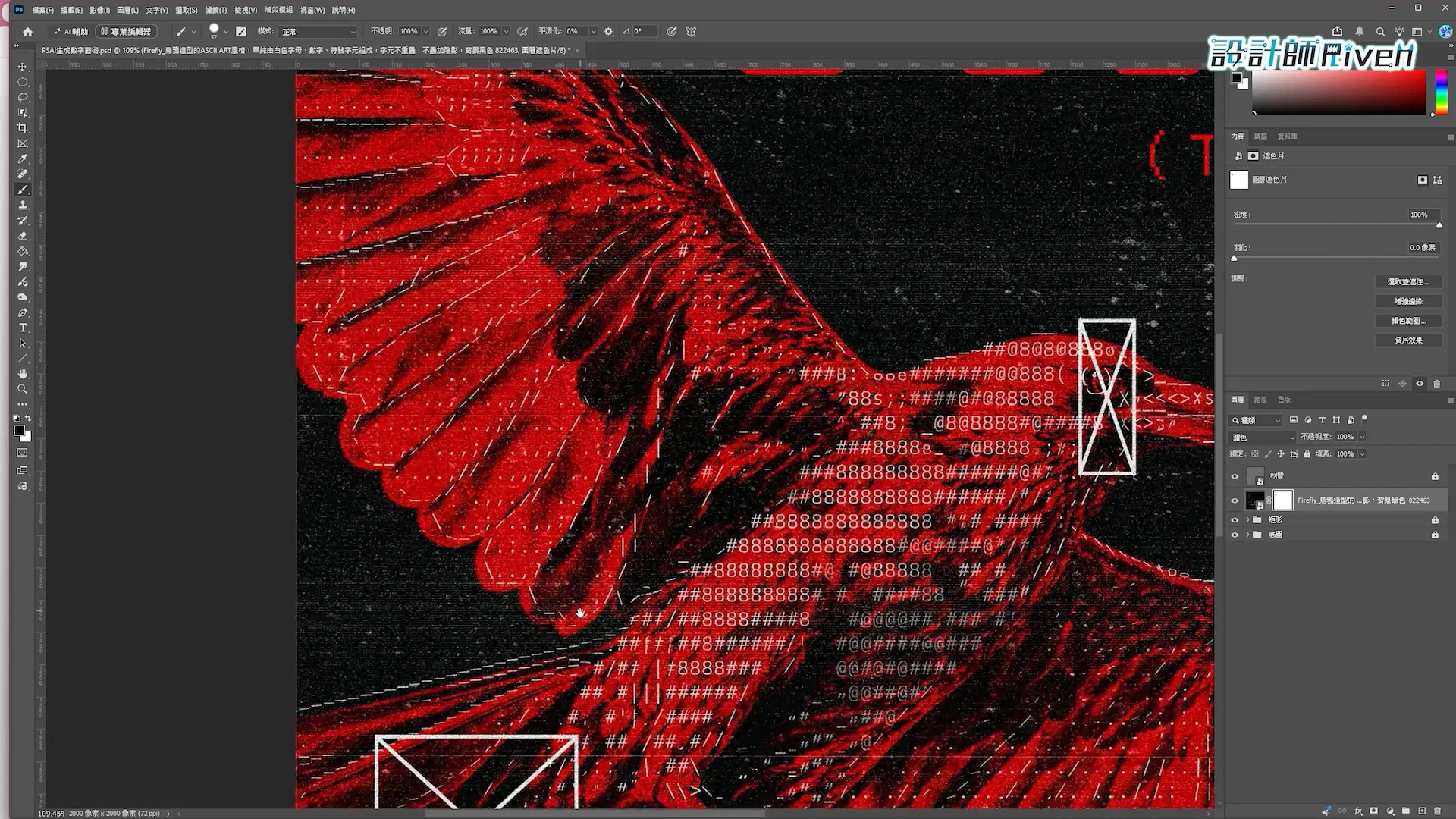The image size is (1456, 819).
Task: Hide the 材質 layer
Action: click(1235, 476)
